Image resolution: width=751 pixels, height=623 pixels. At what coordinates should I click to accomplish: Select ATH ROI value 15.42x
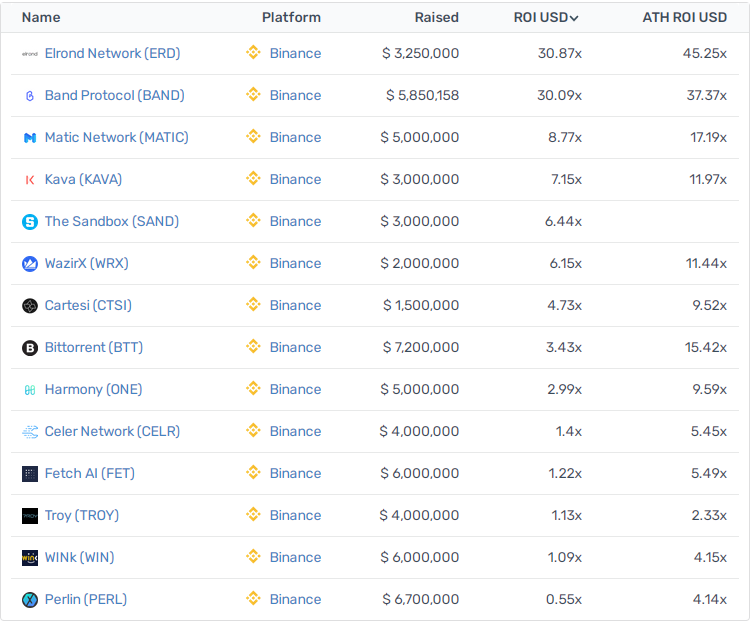coord(706,348)
